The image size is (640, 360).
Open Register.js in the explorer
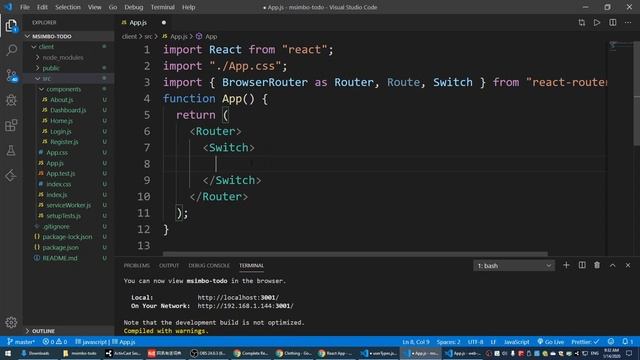tap(64, 142)
